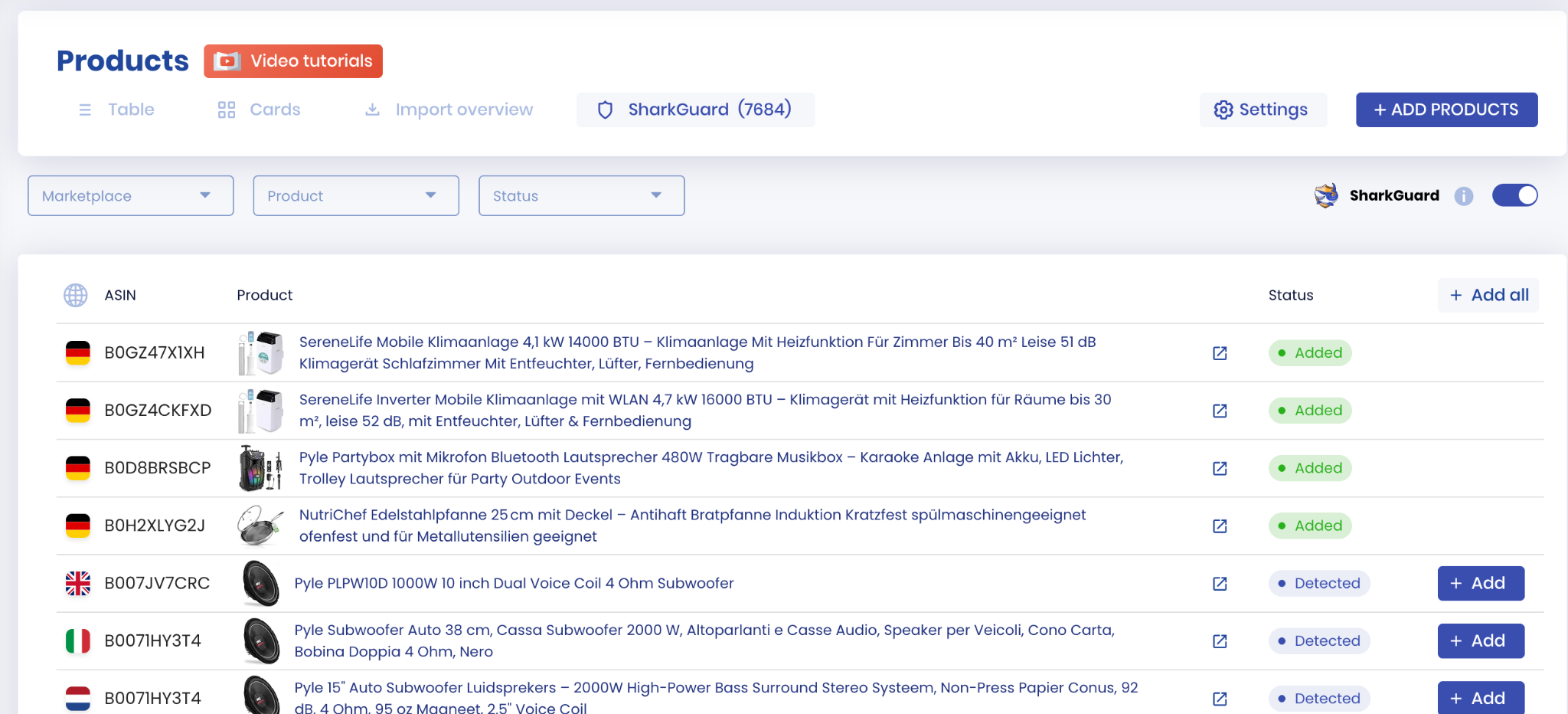Click the German flag for B0D8BRSBCP
Viewport: 1568px width, 714px height.
click(78, 468)
